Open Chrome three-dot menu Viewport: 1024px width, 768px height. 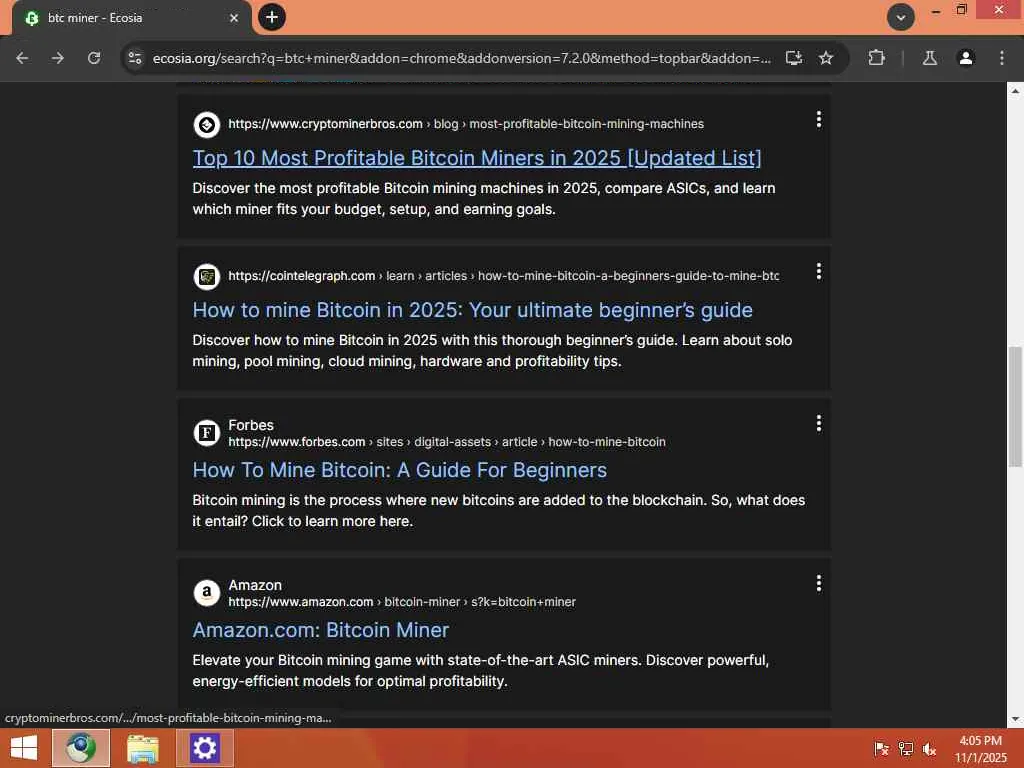[1002, 58]
